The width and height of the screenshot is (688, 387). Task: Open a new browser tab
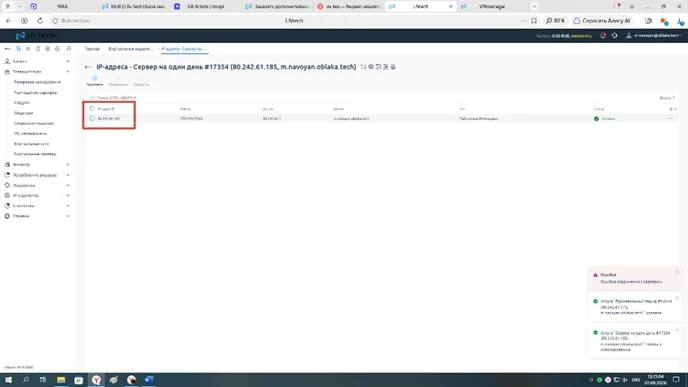point(534,7)
